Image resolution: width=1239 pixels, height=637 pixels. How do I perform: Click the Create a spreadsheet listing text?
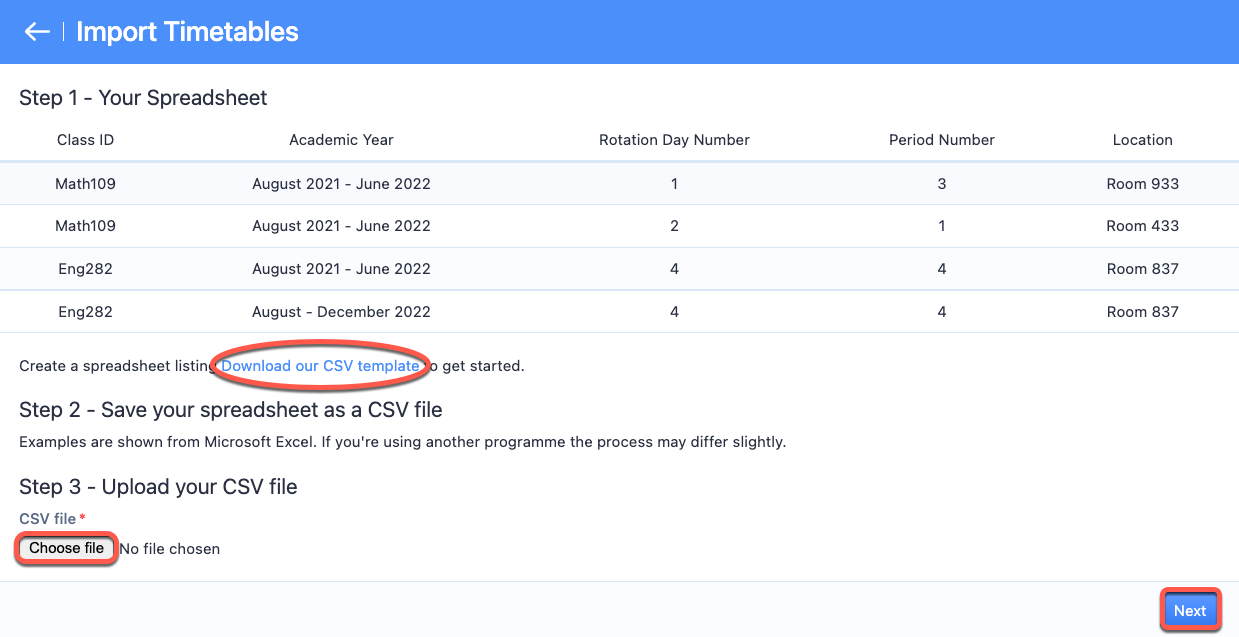(116, 366)
